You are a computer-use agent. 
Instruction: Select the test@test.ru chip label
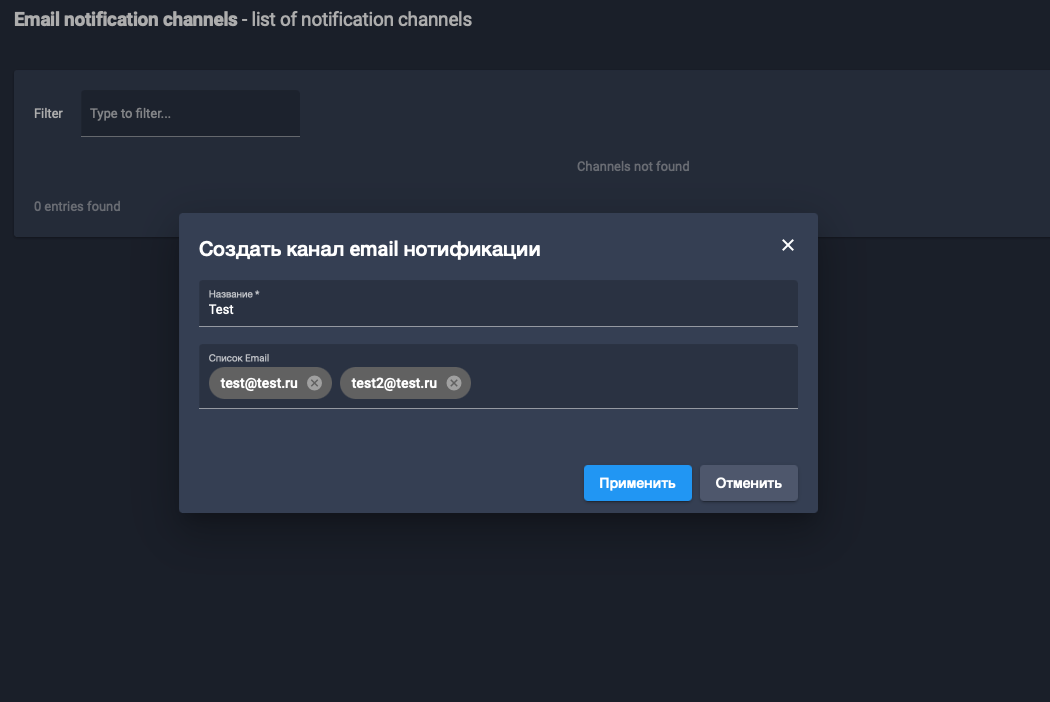pyautogui.click(x=259, y=383)
